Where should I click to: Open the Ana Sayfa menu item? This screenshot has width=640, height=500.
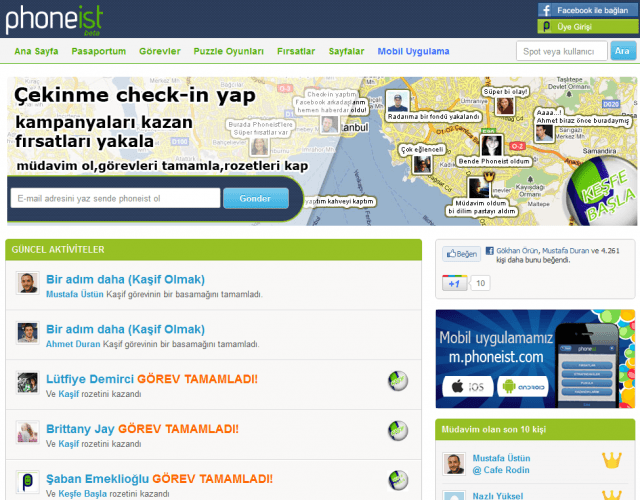(36, 51)
